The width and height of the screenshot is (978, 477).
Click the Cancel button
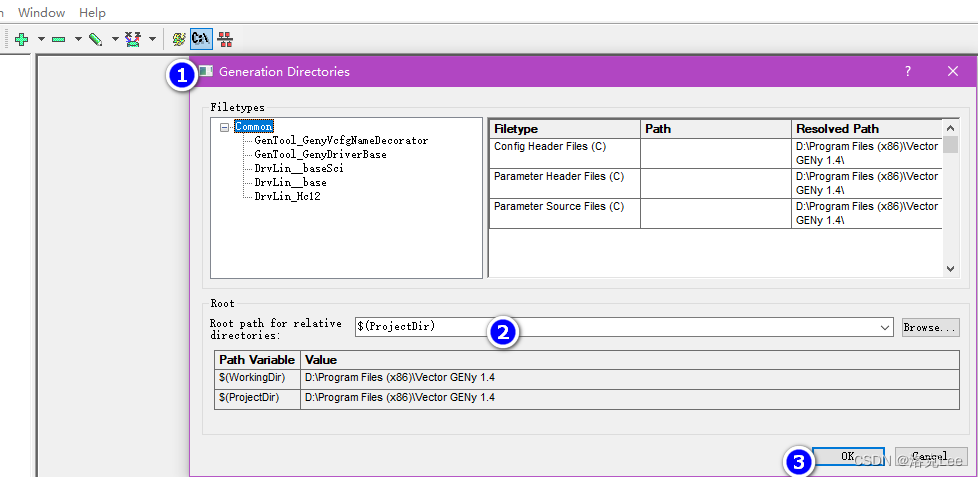pos(930,456)
